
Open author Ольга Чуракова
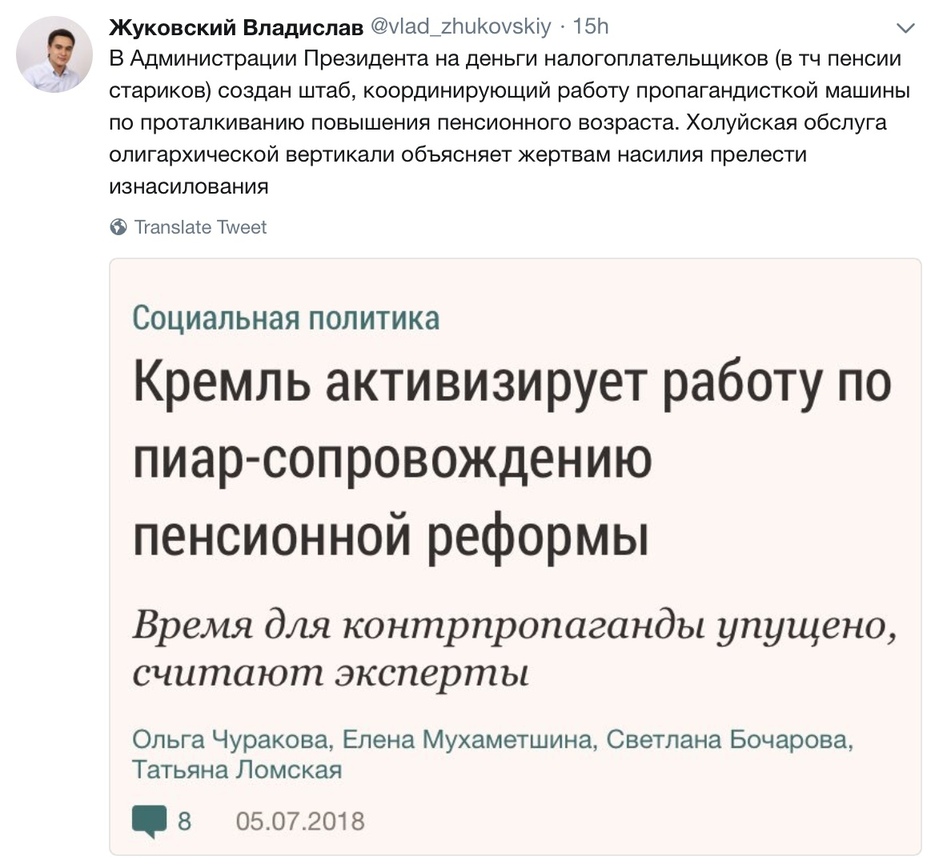click(229, 741)
